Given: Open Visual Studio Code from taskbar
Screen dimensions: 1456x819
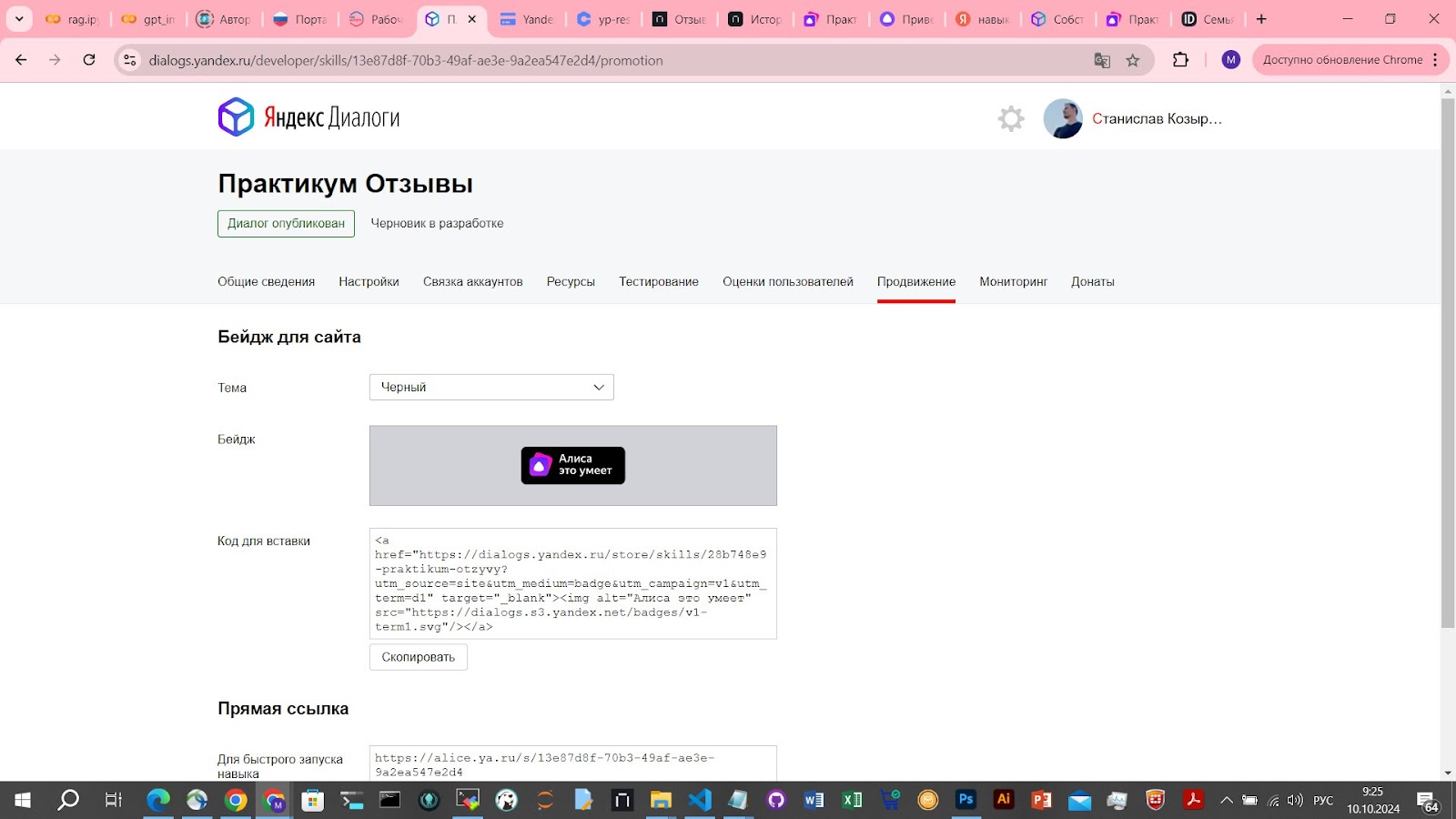Looking at the screenshot, I should (x=699, y=800).
